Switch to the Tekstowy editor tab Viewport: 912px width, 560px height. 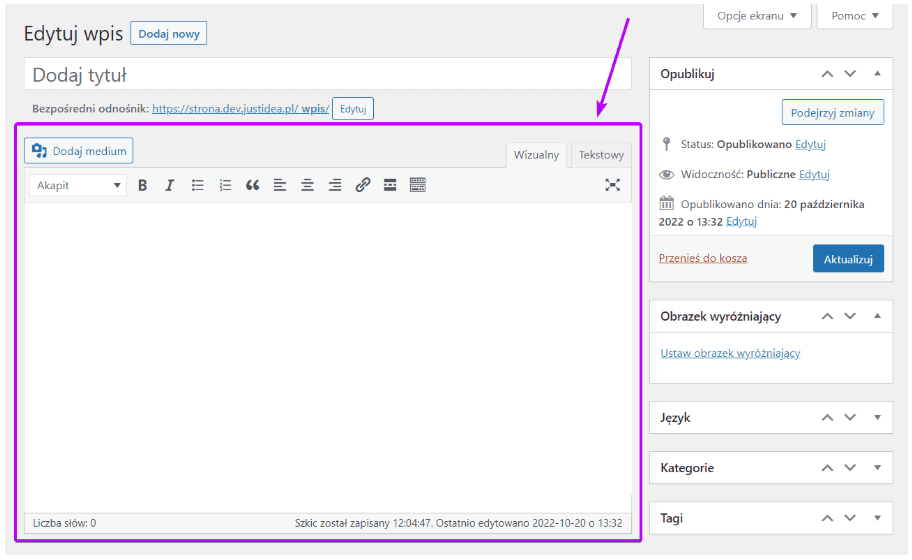[601, 155]
